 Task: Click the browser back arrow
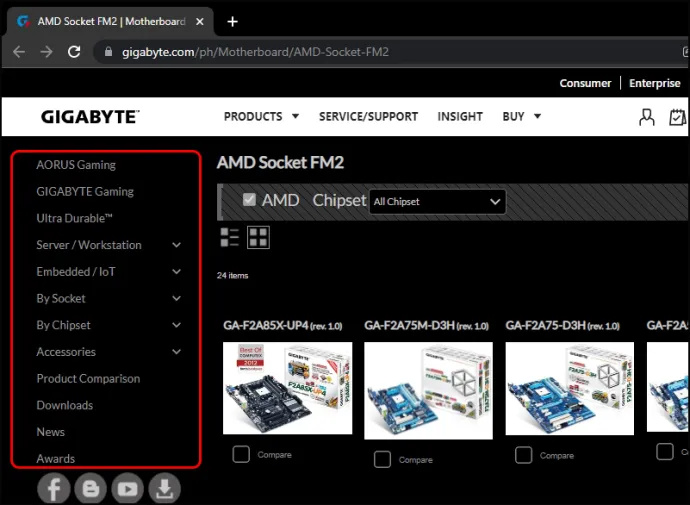[x=19, y=52]
